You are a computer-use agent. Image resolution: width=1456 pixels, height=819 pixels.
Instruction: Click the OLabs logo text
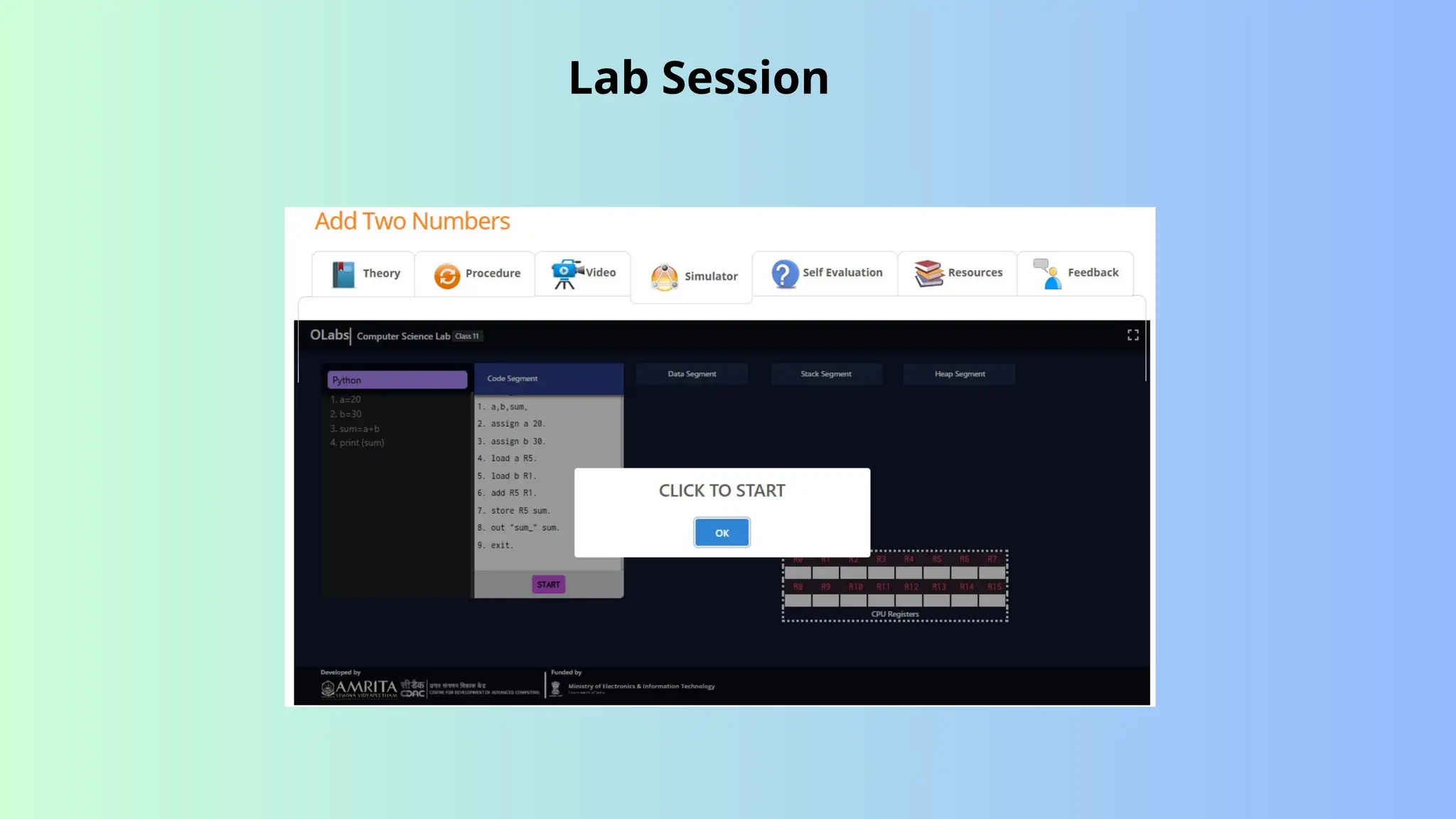click(330, 335)
